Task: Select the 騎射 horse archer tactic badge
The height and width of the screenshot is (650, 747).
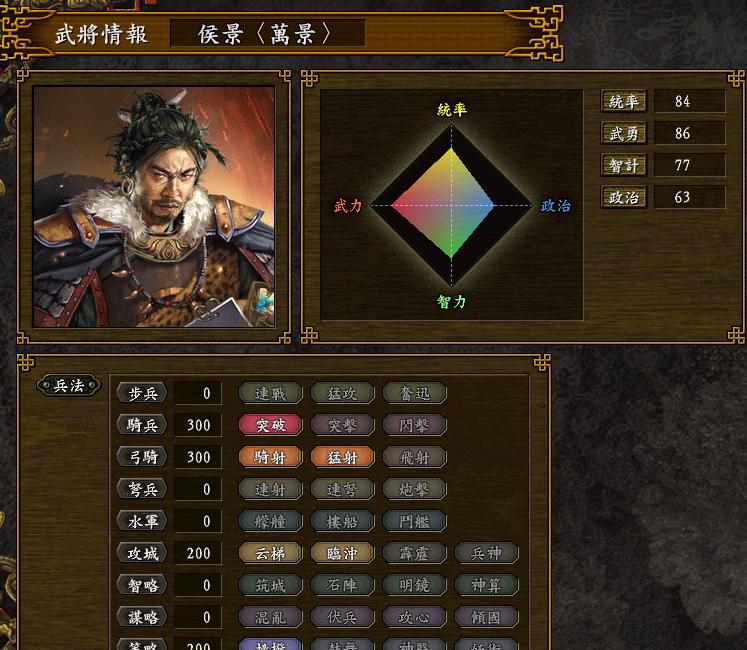Action: (270, 457)
